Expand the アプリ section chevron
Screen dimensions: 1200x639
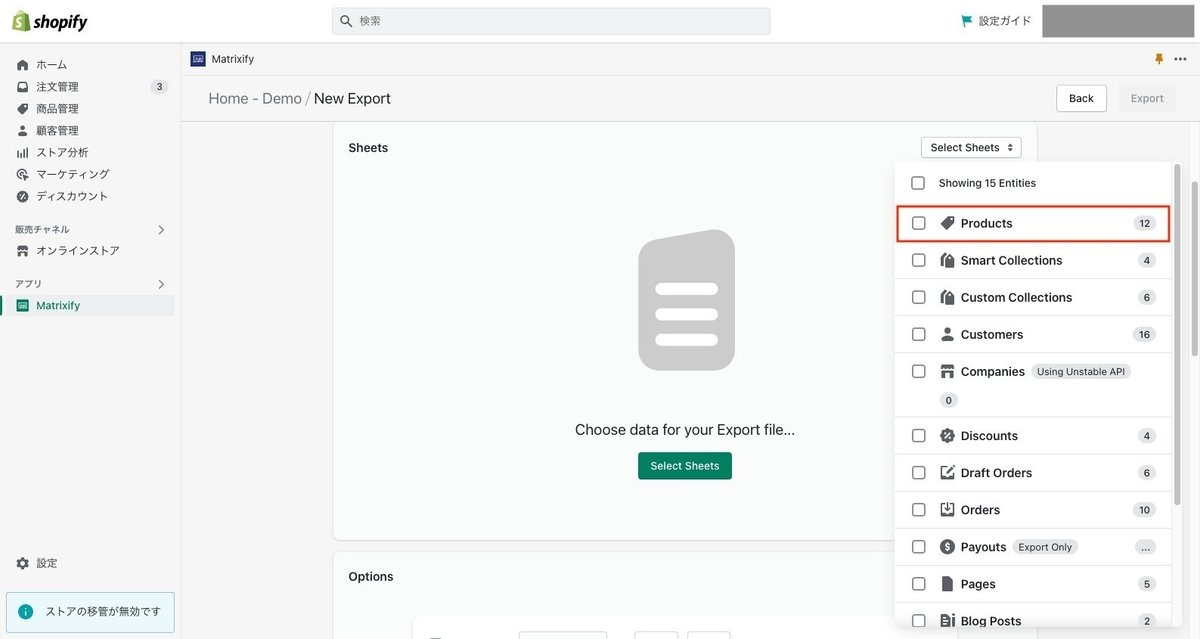point(160,283)
